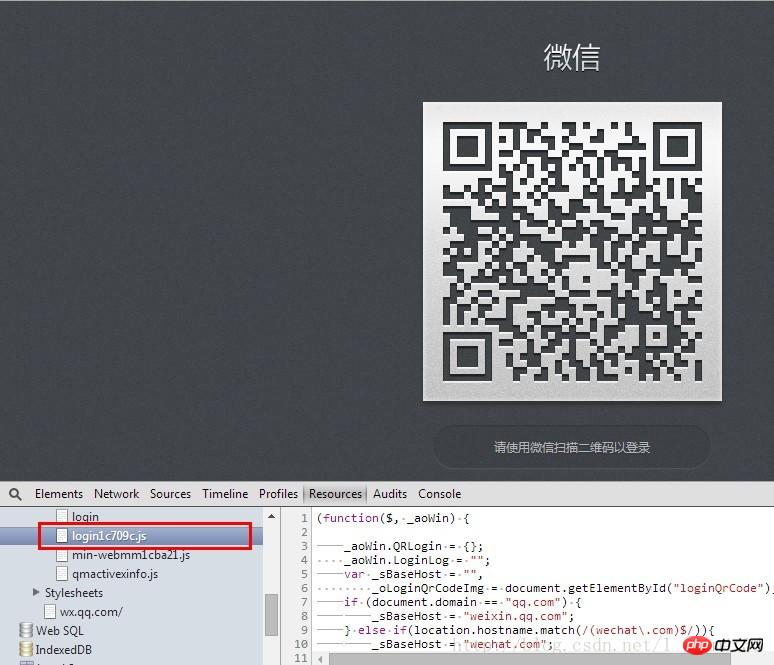
Task: Click the Resources tab
Action: coord(335,494)
